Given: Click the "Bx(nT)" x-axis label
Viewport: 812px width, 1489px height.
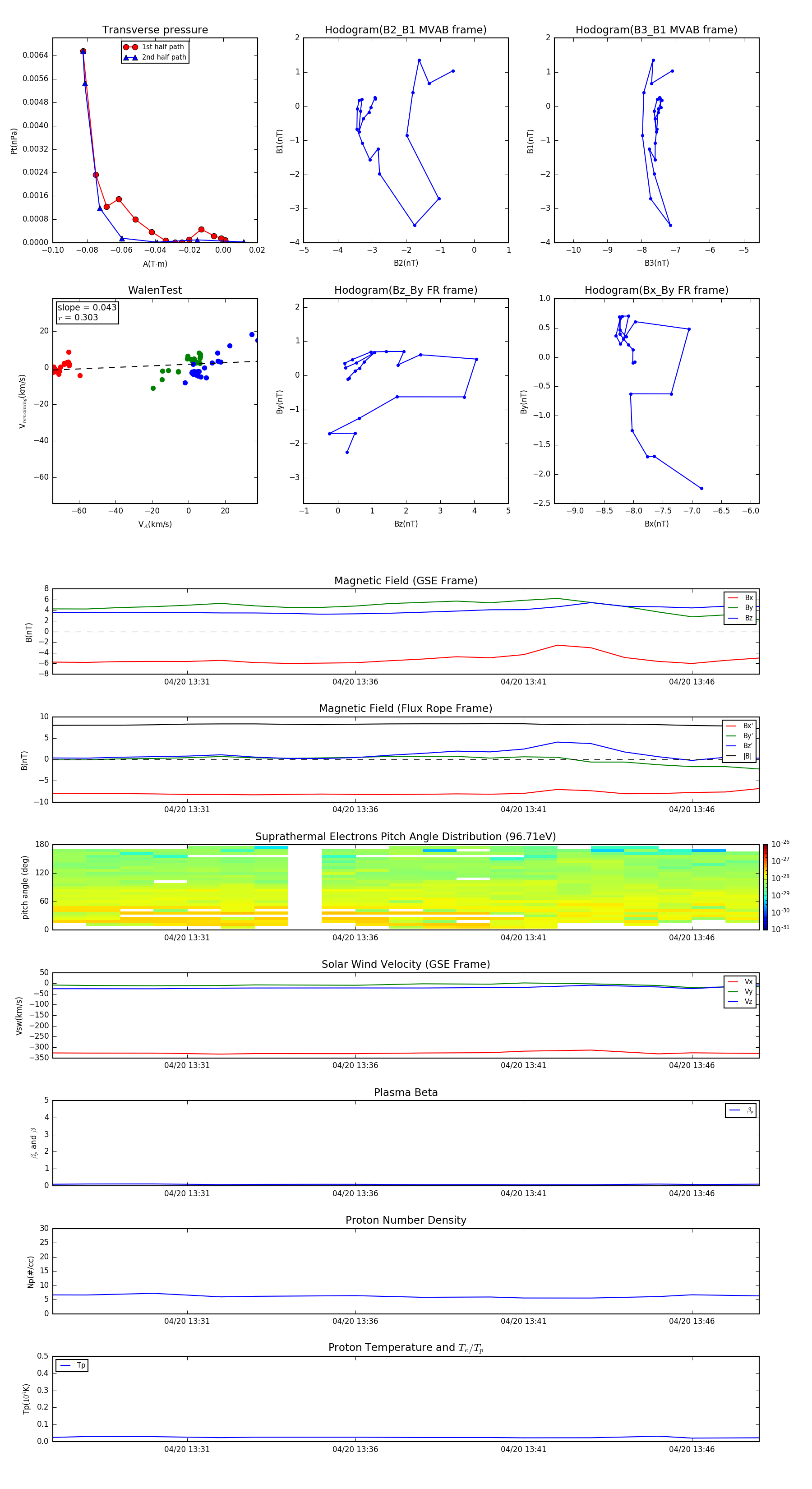Looking at the screenshot, I should point(656,524).
